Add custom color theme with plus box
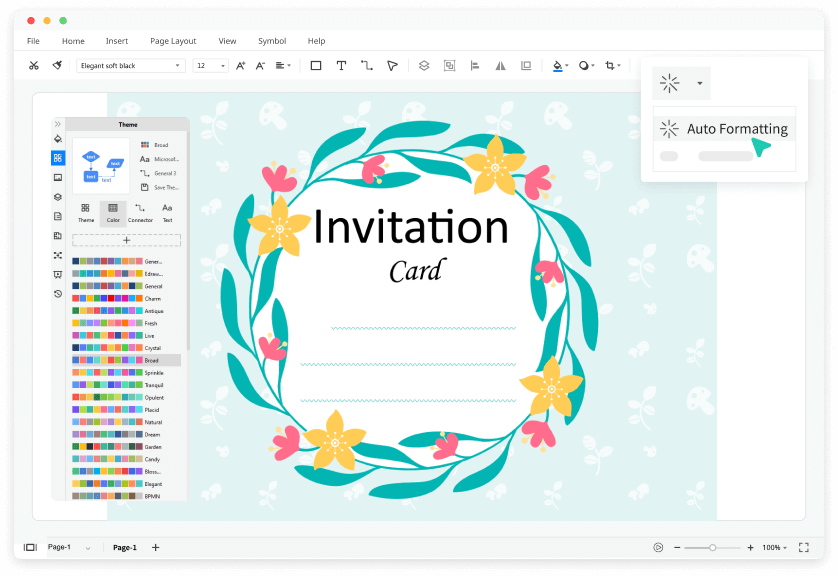This screenshot has height=576, width=838. click(127, 240)
